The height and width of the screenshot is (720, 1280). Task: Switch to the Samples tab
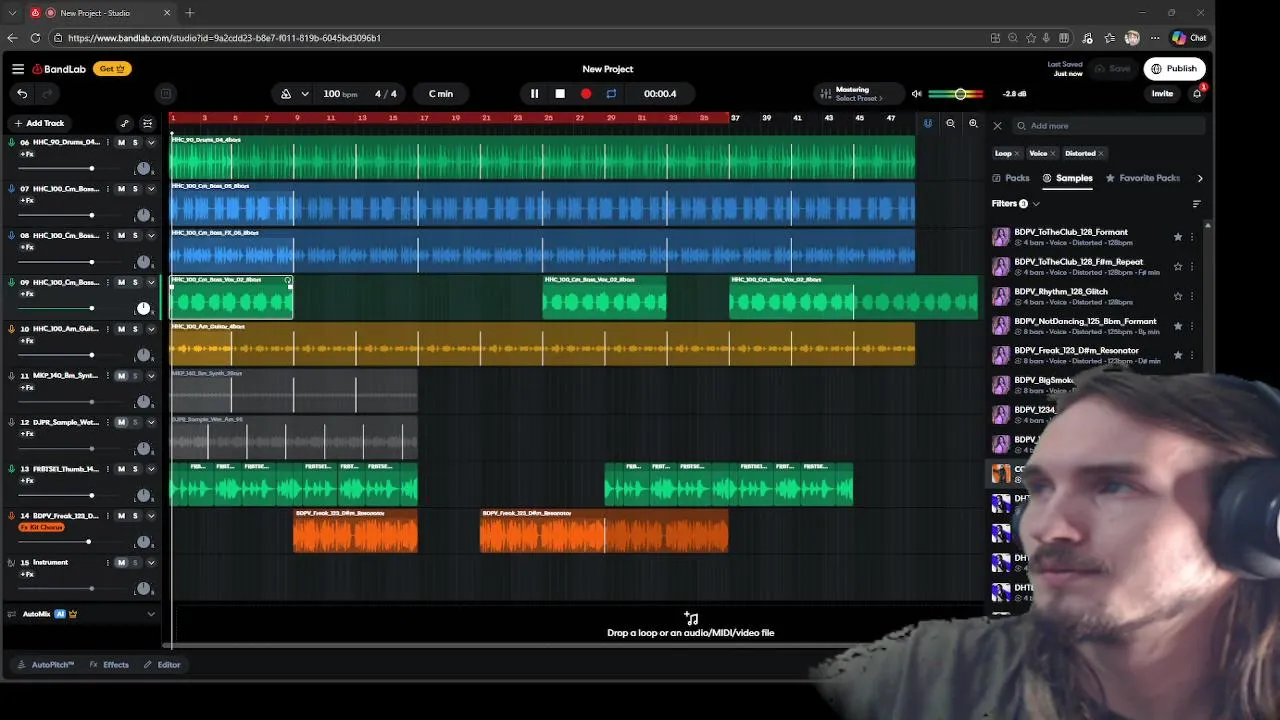(x=1068, y=178)
